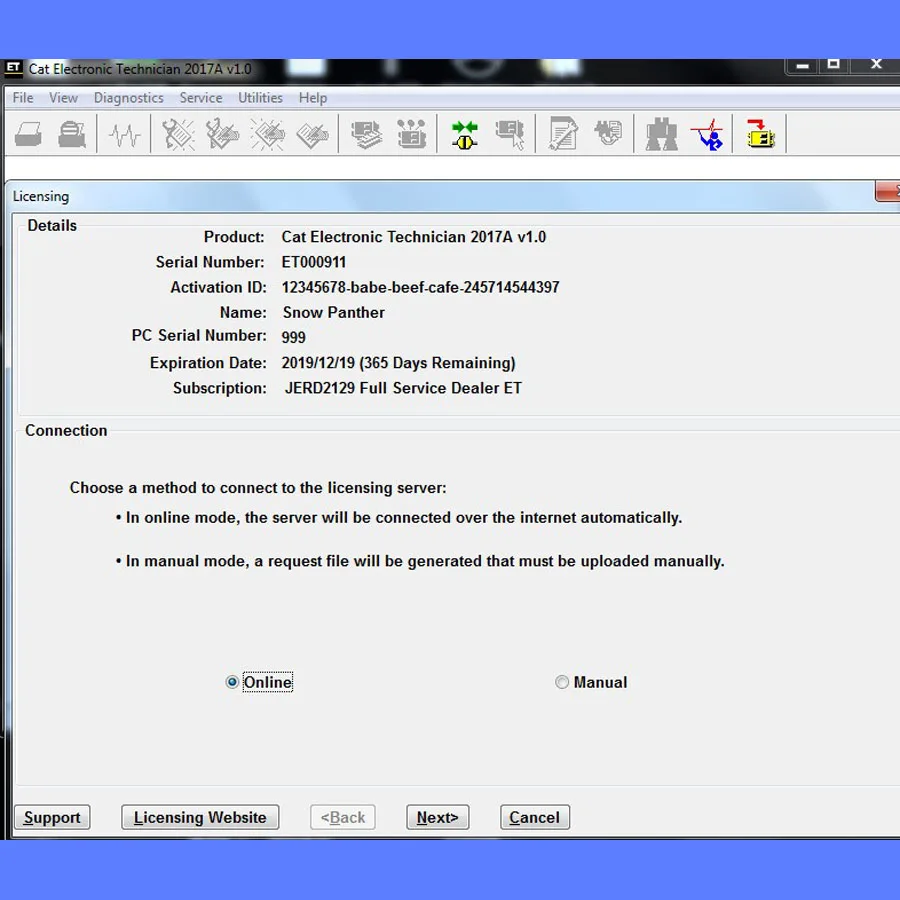Maximize the Cat Electronic Technician window
This screenshot has width=900, height=900.
point(834,64)
